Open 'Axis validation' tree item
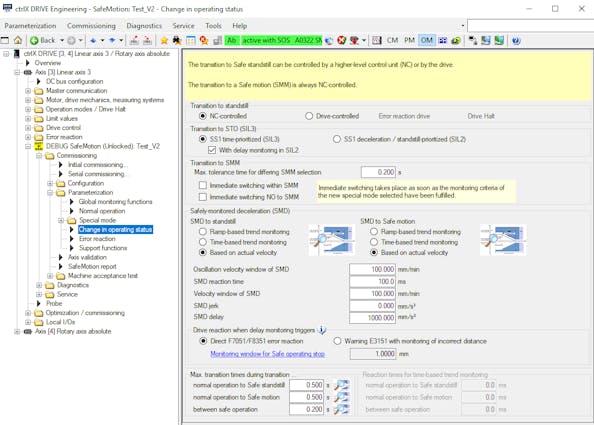This screenshot has width=594, height=425. (x=87, y=257)
